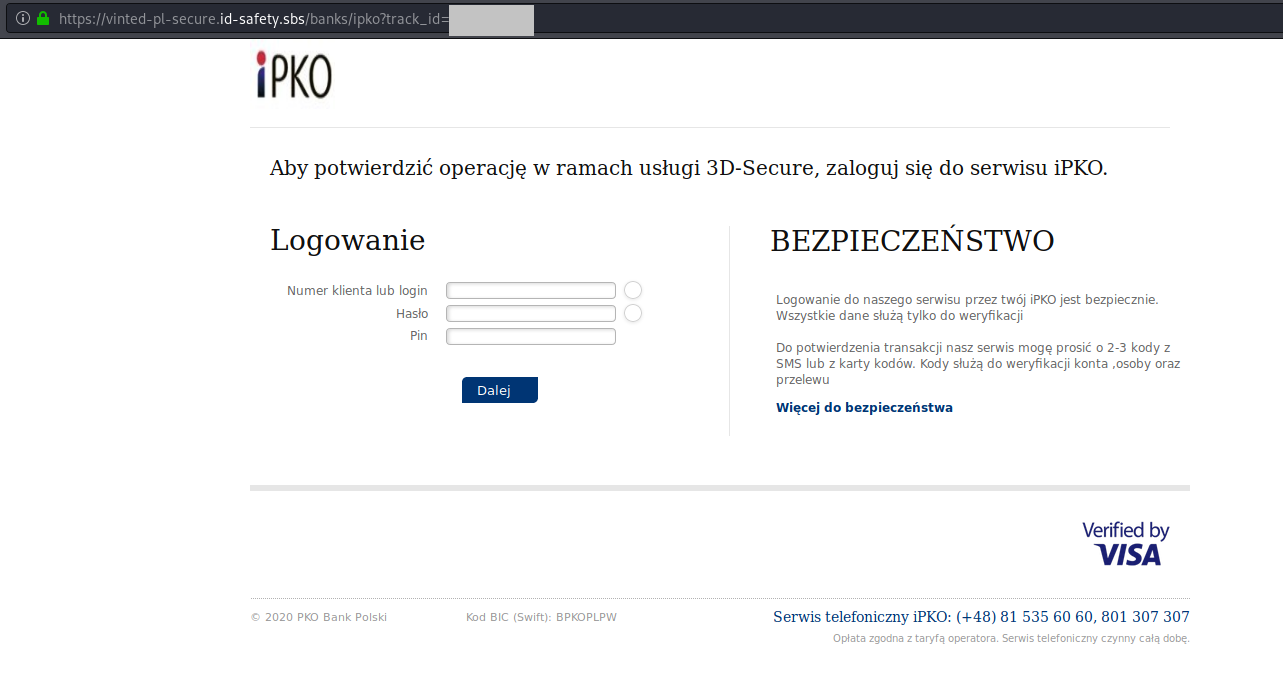
Task: Focus the Hasło password field
Action: (x=530, y=314)
